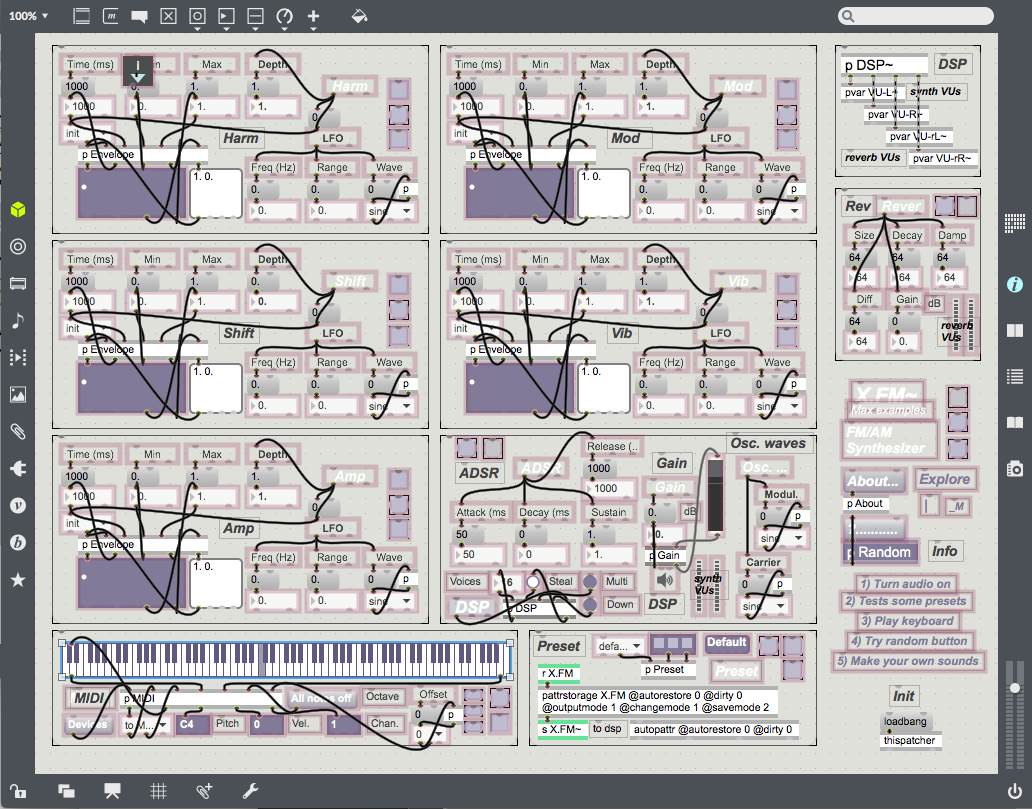Image resolution: width=1032 pixels, height=809 pixels.
Task: Open the Snapshots camera icon in the right sidebar
Action: pos(1015,468)
